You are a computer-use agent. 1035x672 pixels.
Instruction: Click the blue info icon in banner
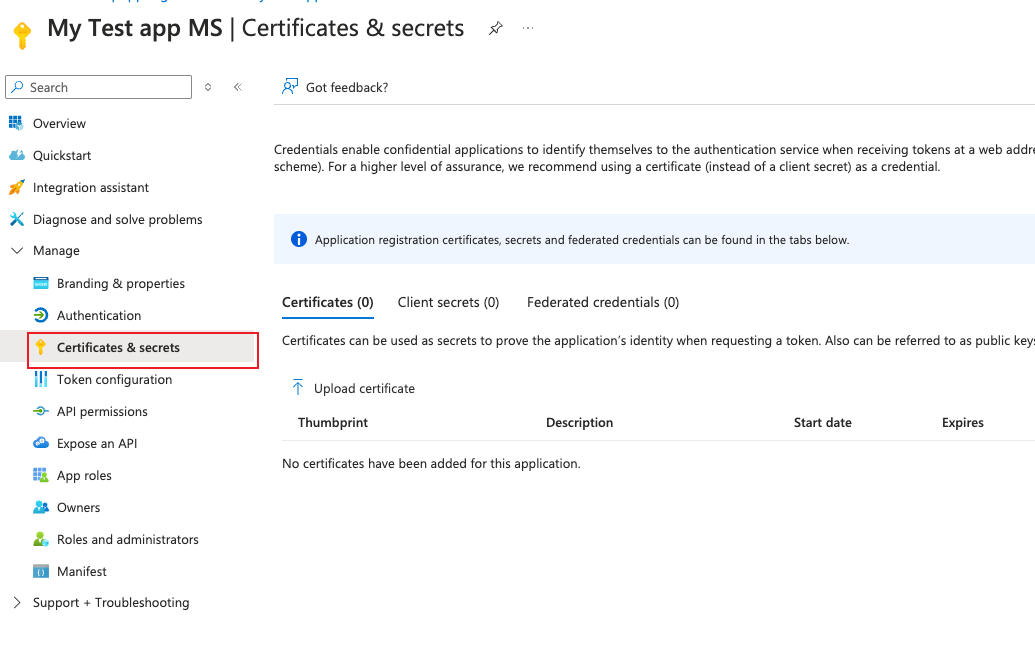click(299, 239)
